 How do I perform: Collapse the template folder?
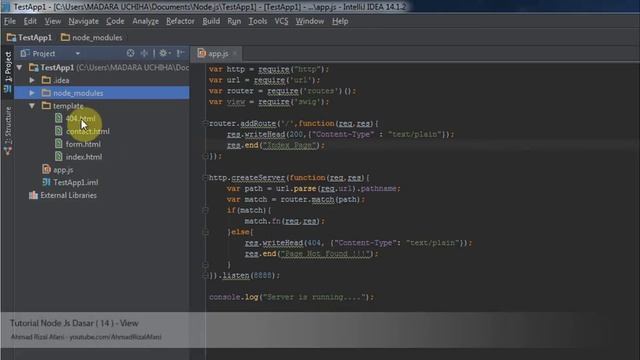(32, 106)
